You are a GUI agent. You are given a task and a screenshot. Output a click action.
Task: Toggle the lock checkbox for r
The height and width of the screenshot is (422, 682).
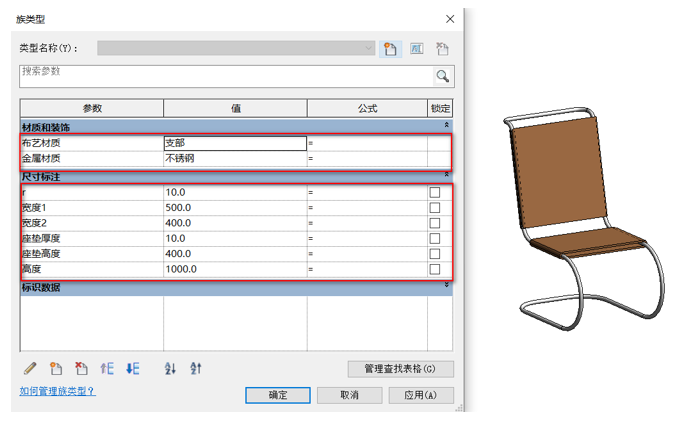[x=435, y=192]
